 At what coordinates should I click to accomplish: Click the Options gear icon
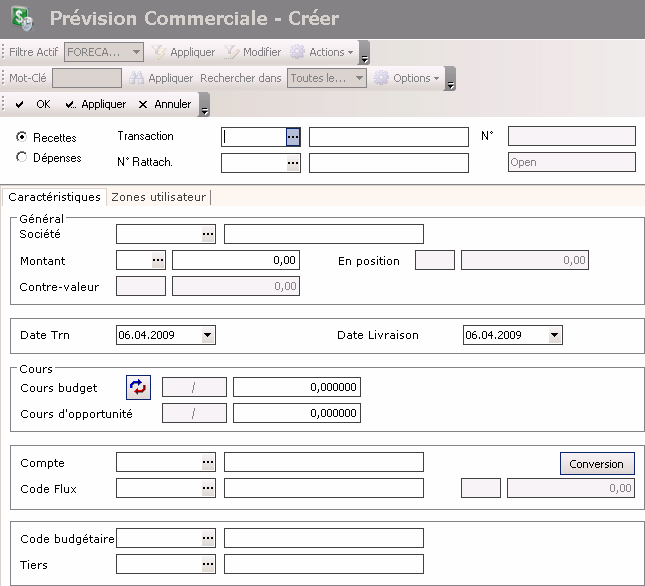point(381,78)
